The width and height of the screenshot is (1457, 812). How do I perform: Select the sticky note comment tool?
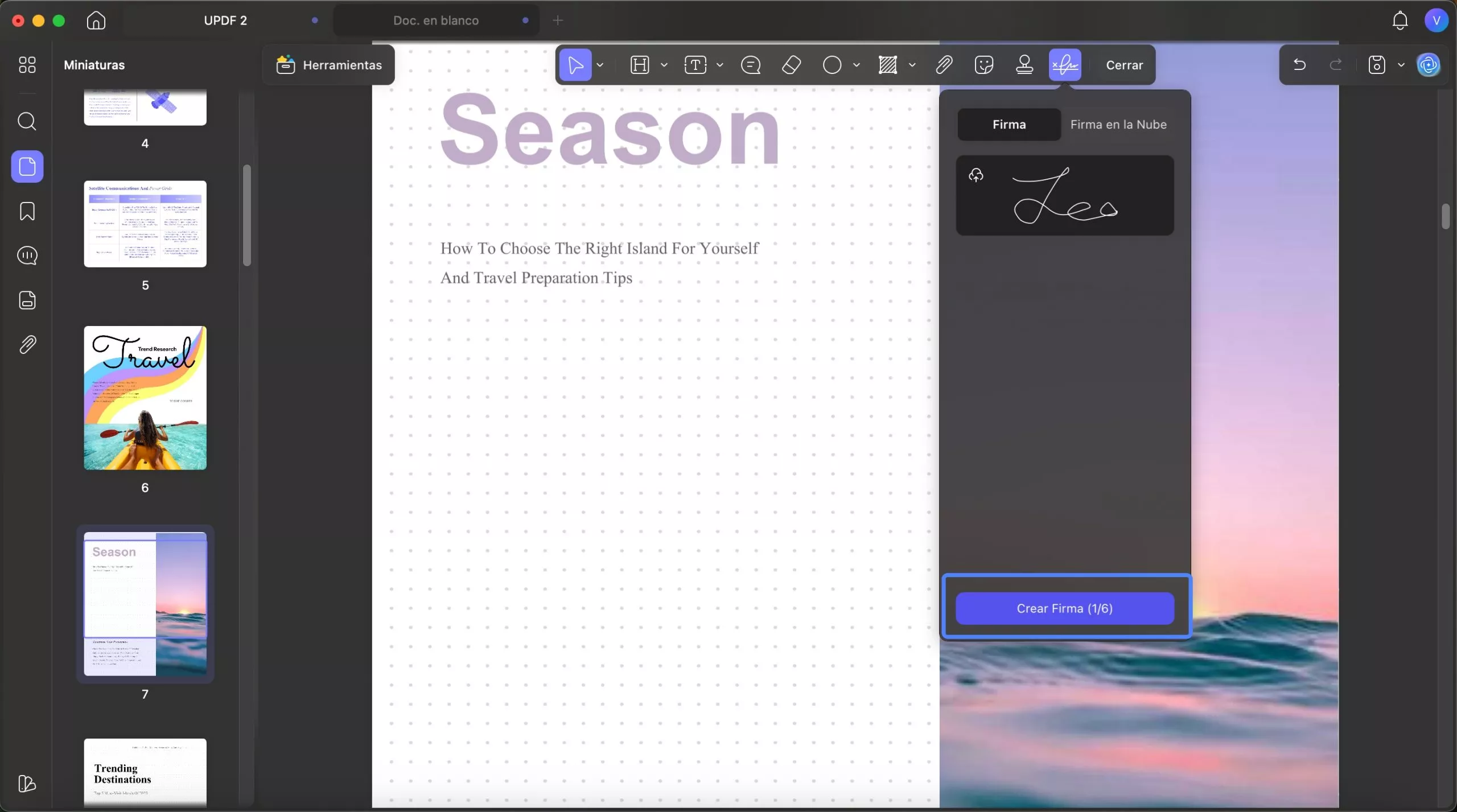[x=751, y=65]
